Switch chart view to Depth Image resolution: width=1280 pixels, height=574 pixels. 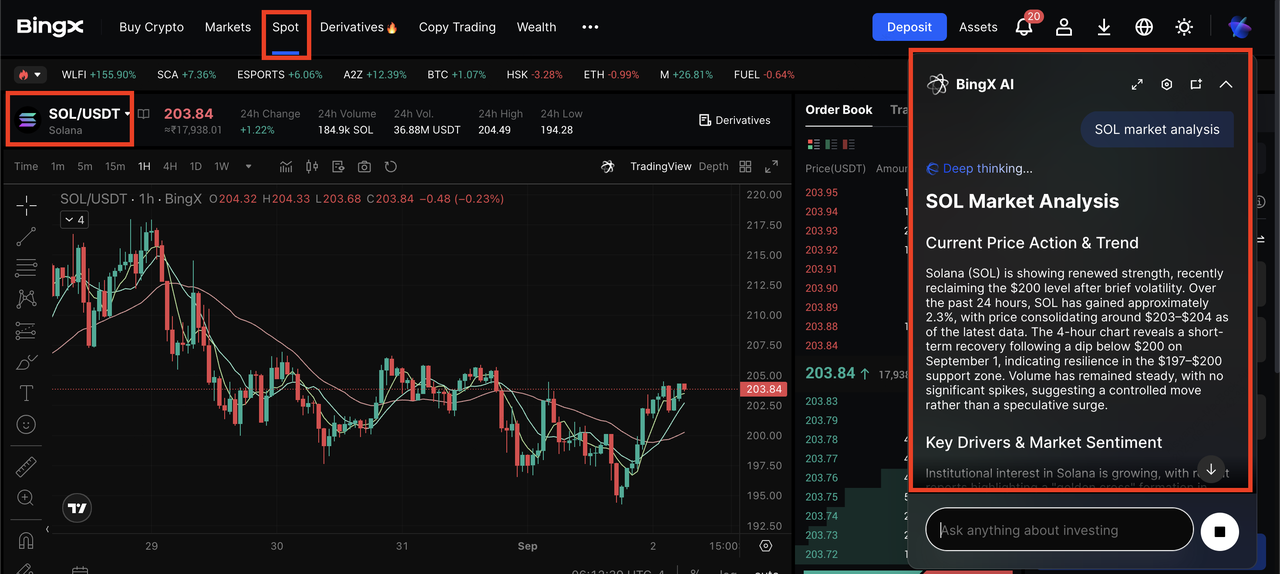coord(713,167)
